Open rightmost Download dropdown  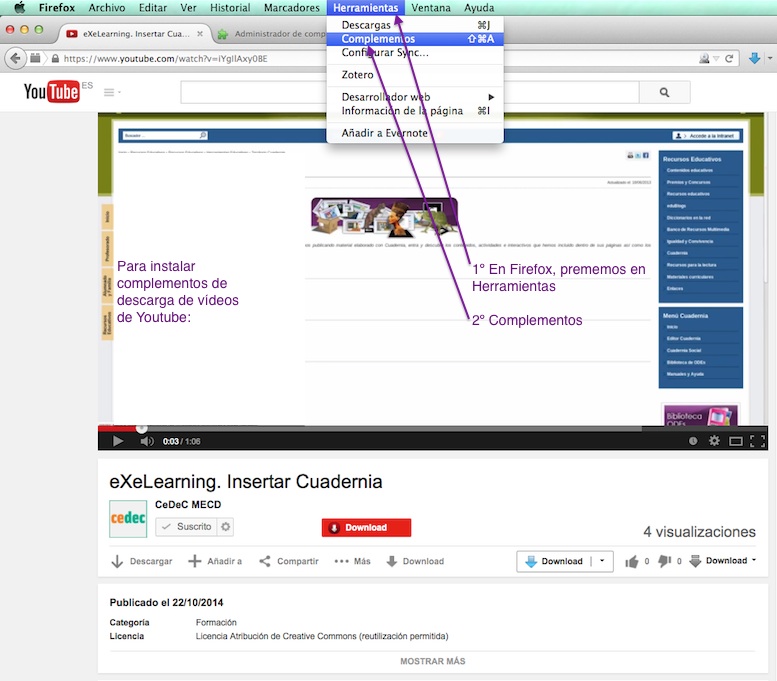[x=723, y=561]
